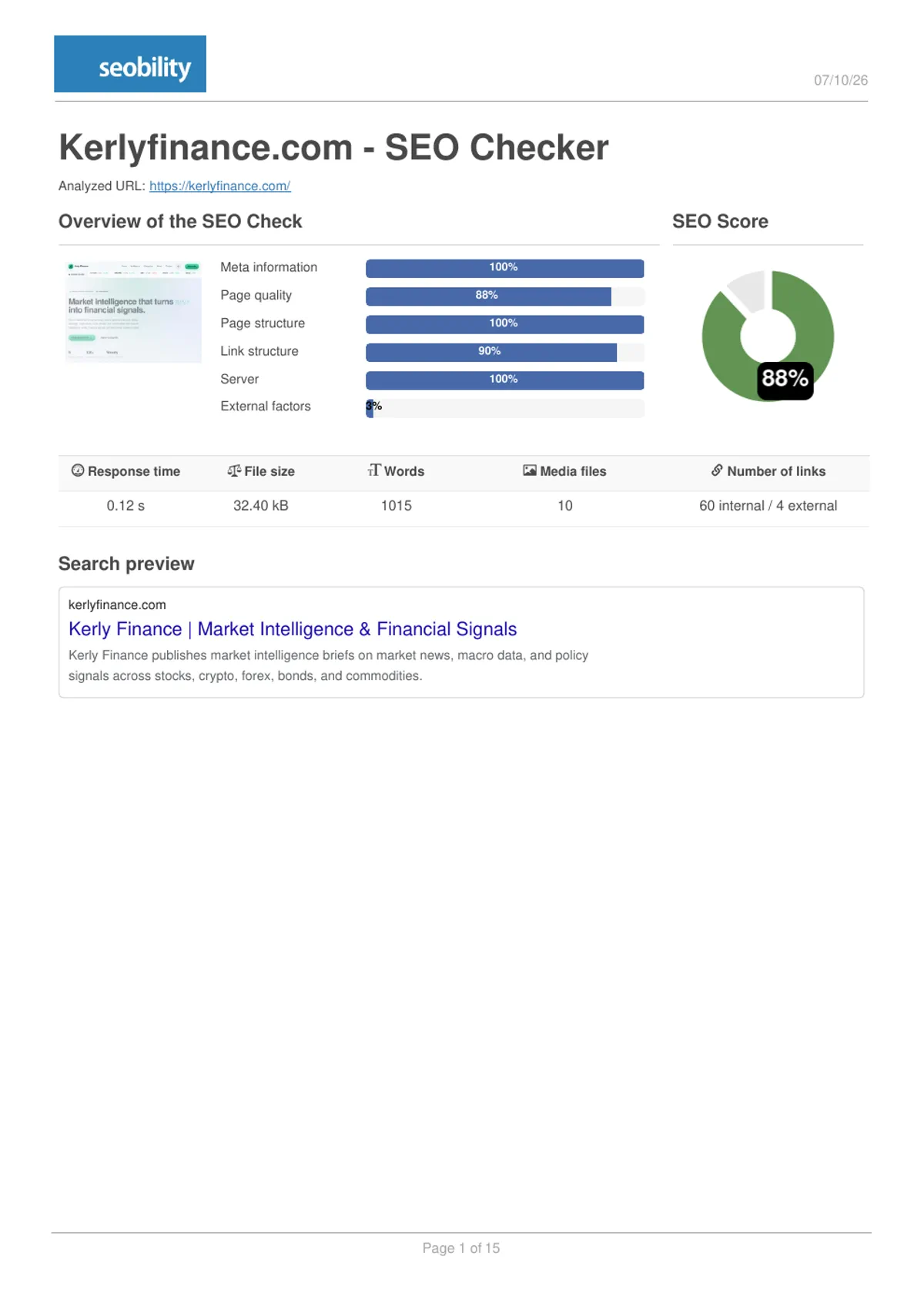924x1306 pixels.
Task: Click the External factors 3% bar
Action: [x=504, y=407]
